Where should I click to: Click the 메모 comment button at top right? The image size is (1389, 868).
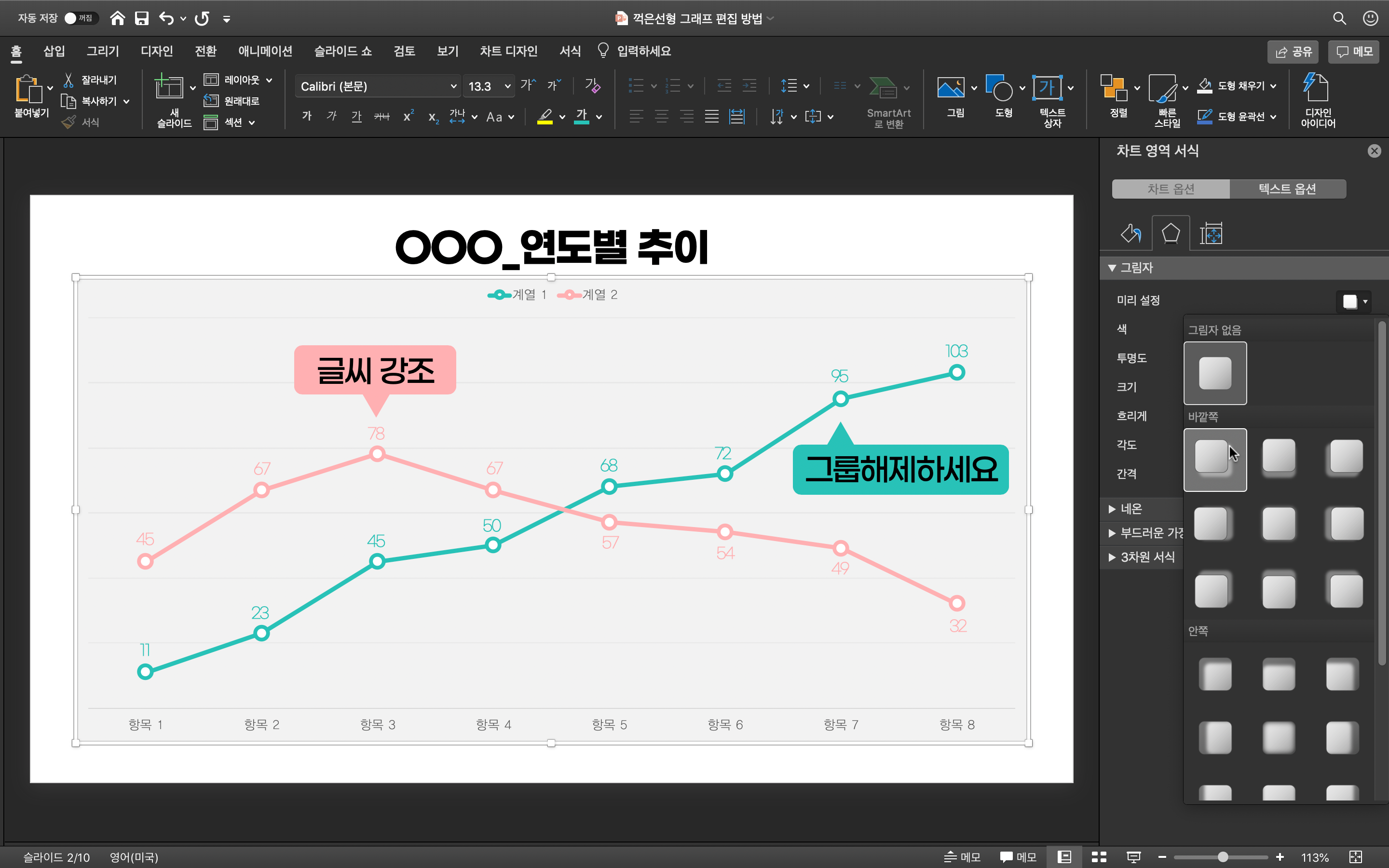[1354, 52]
